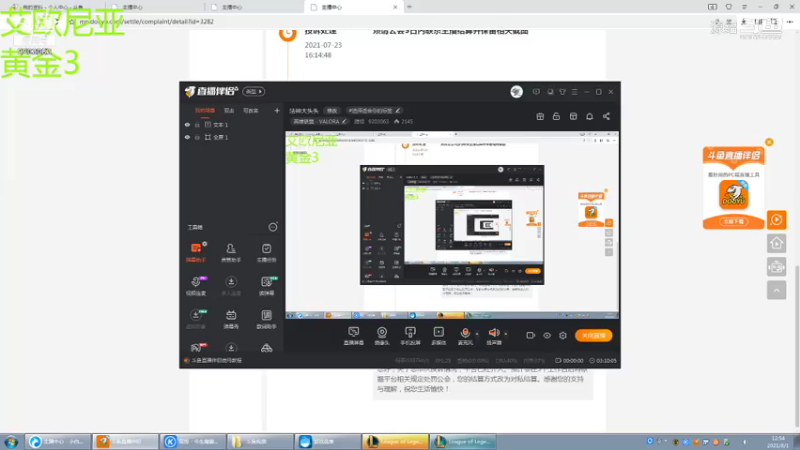
Task: Click the browser address bar URL
Action: tap(146, 22)
